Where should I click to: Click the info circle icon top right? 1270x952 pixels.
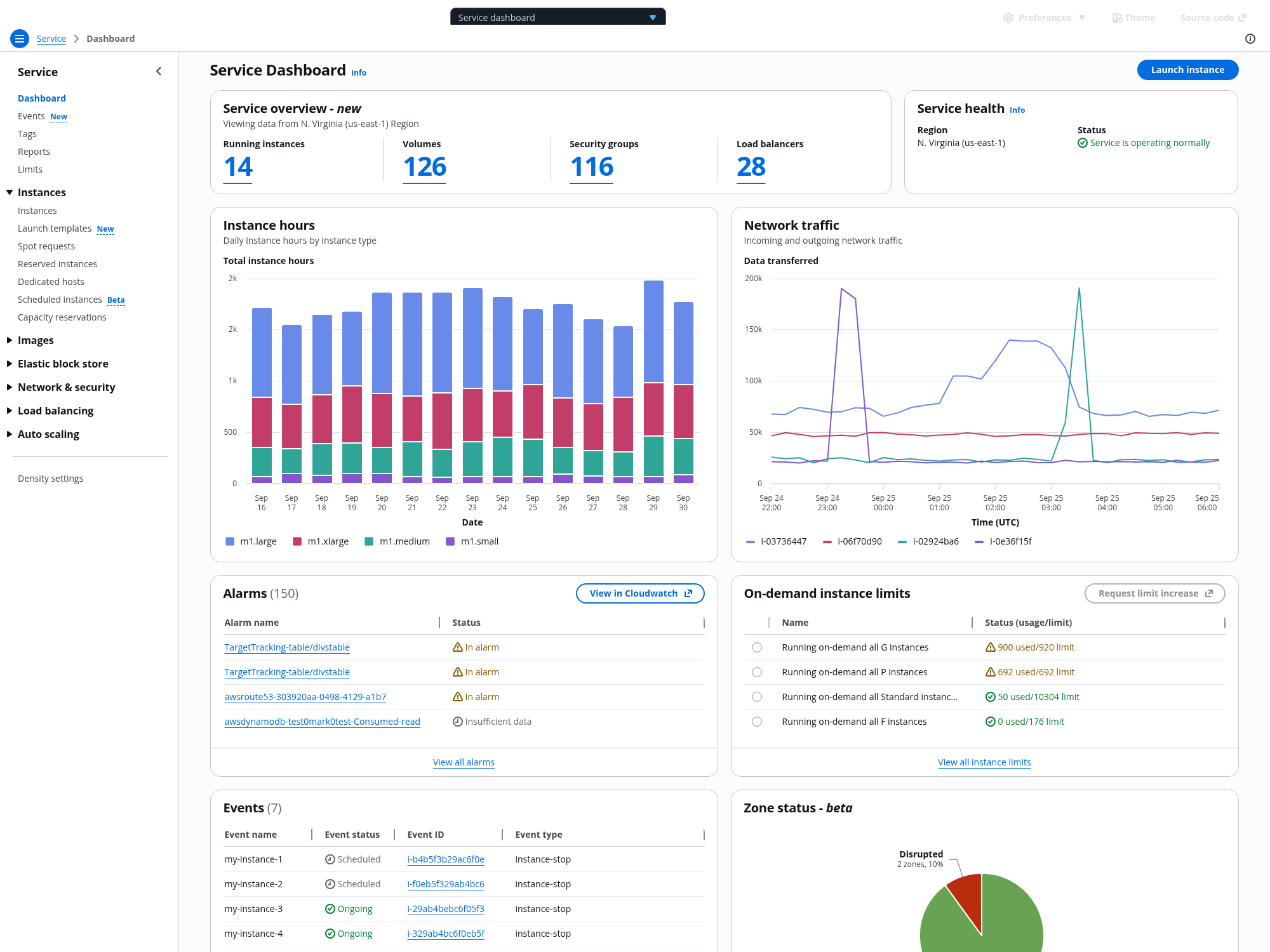pyautogui.click(x=1250, y=39)
